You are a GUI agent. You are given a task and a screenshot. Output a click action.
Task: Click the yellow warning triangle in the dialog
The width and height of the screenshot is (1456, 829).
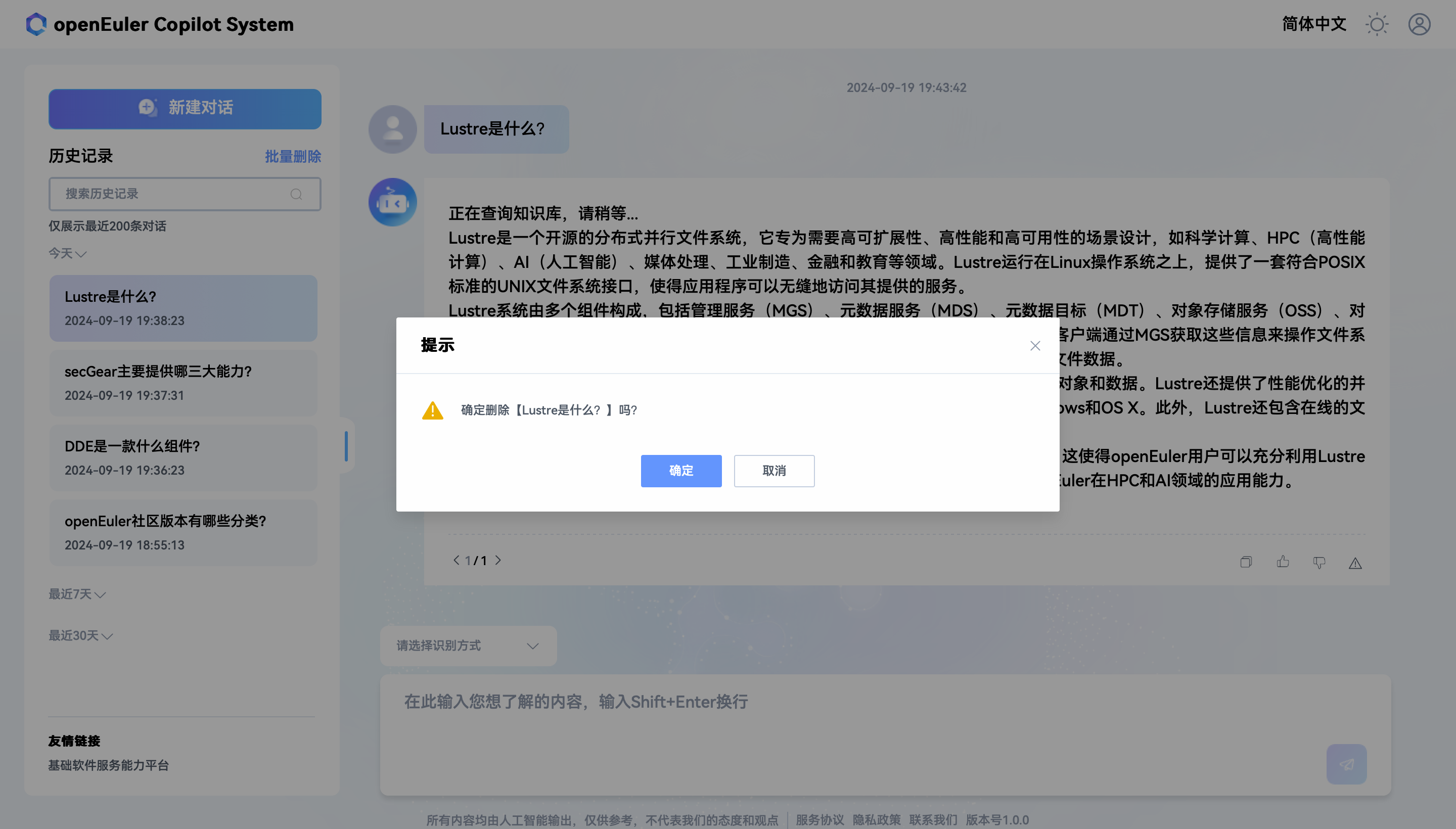(433, 410)
